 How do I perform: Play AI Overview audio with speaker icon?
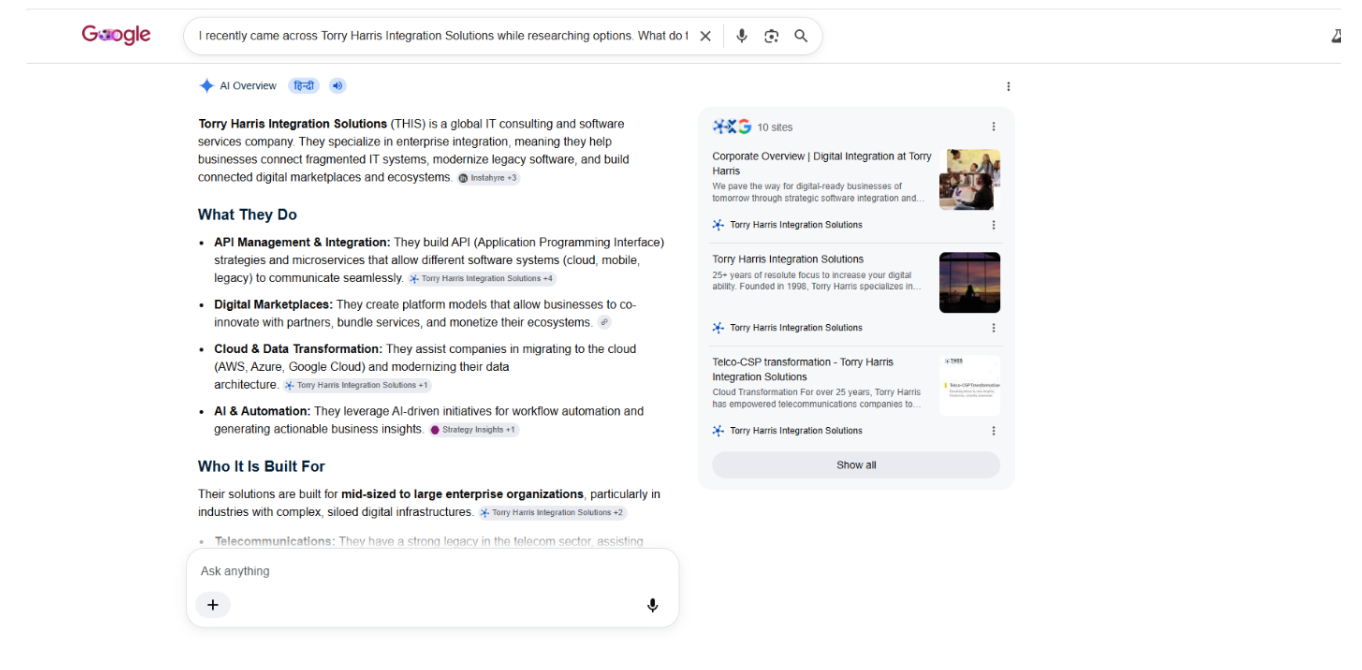click(x=338, y=86)
